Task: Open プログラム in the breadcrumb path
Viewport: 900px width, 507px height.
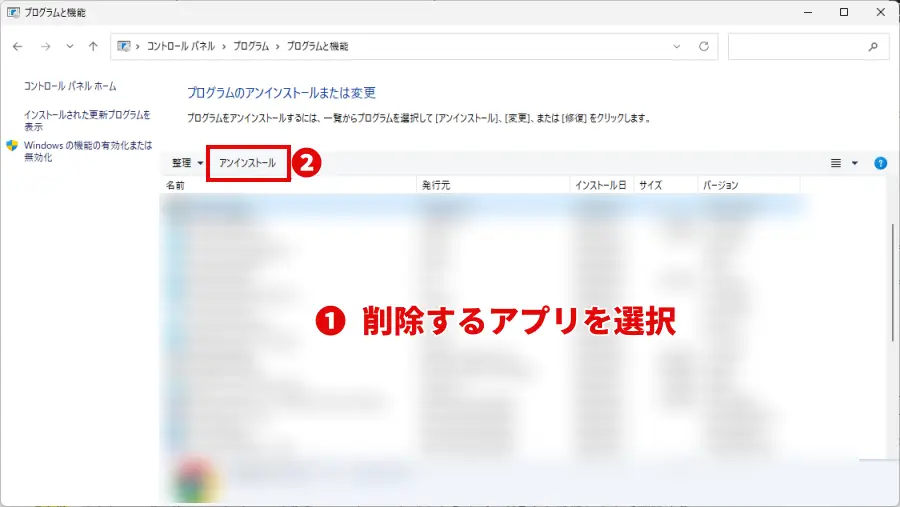Action: pyautogui.click(x=251, y=47)
